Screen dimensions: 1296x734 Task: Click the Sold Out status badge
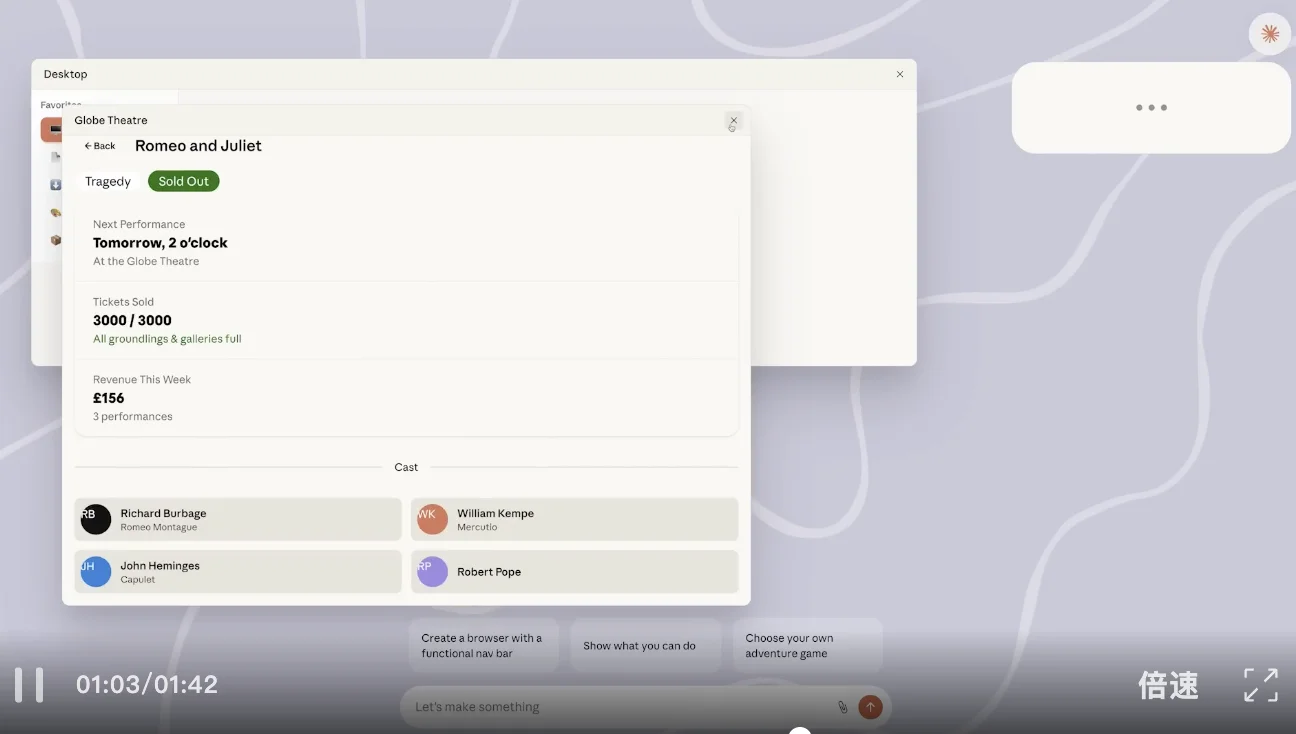(183, 181)
